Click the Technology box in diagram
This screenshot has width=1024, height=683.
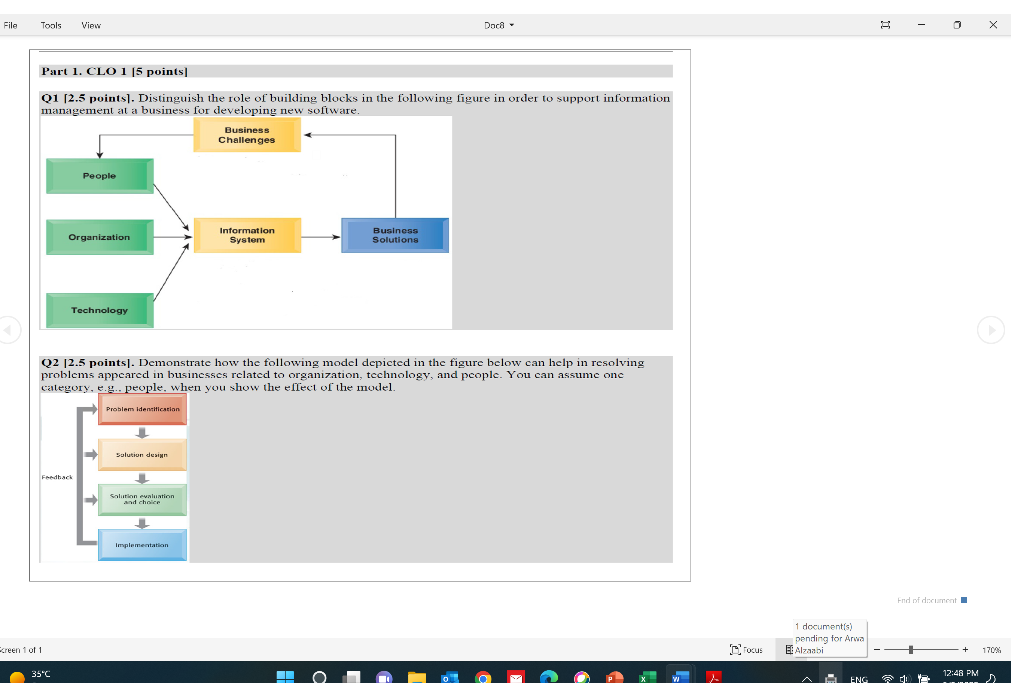pyautogui.click(x=99, y=310)
